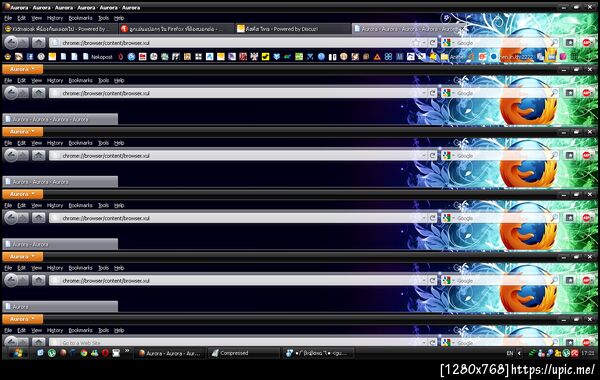Open Edit menu in bottom frame's menu bar
This screenshot has height=380, width=600.
coord(21,330)
